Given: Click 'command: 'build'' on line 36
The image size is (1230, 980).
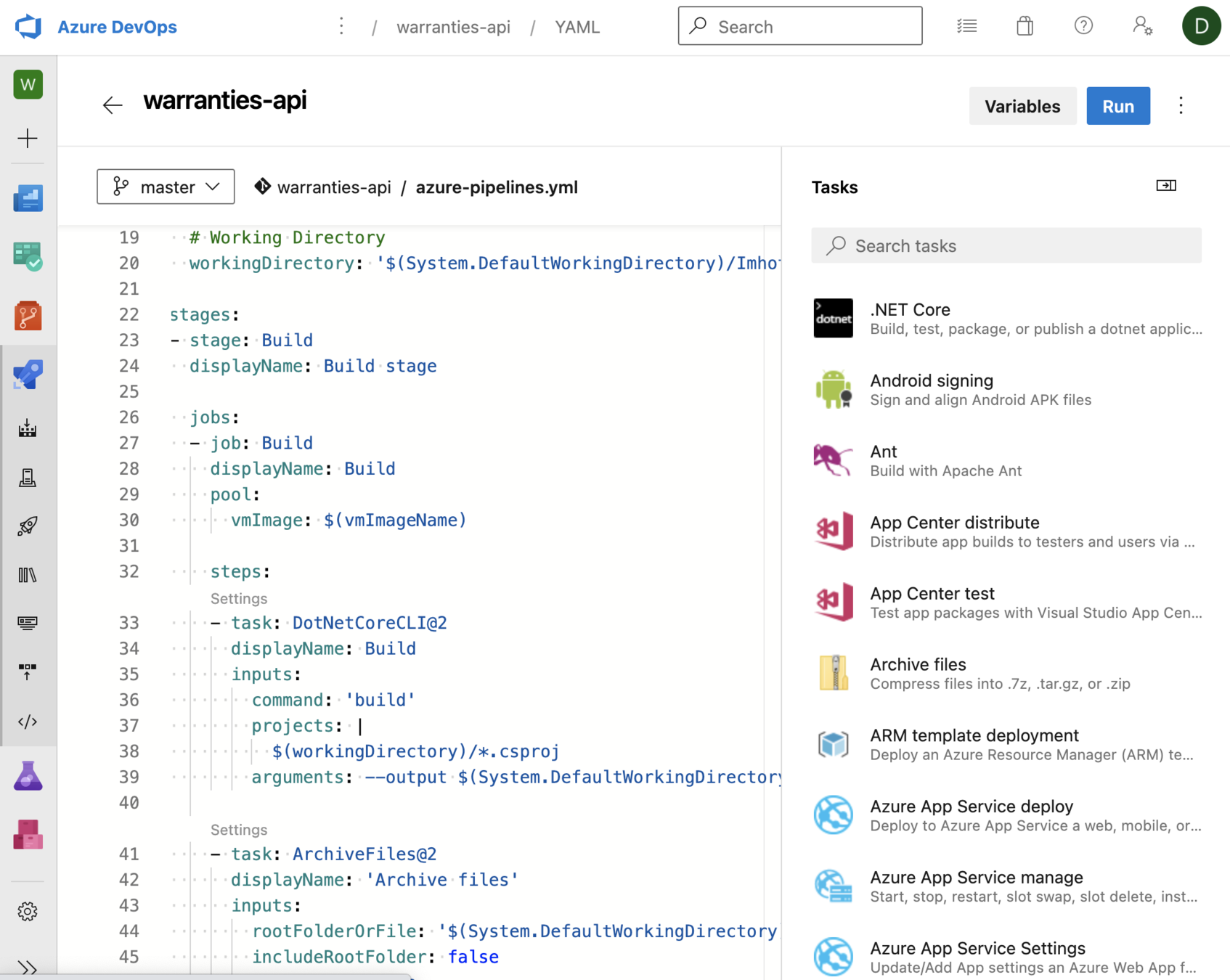Looking at the screenshot, I should click(x=333, y=700).
